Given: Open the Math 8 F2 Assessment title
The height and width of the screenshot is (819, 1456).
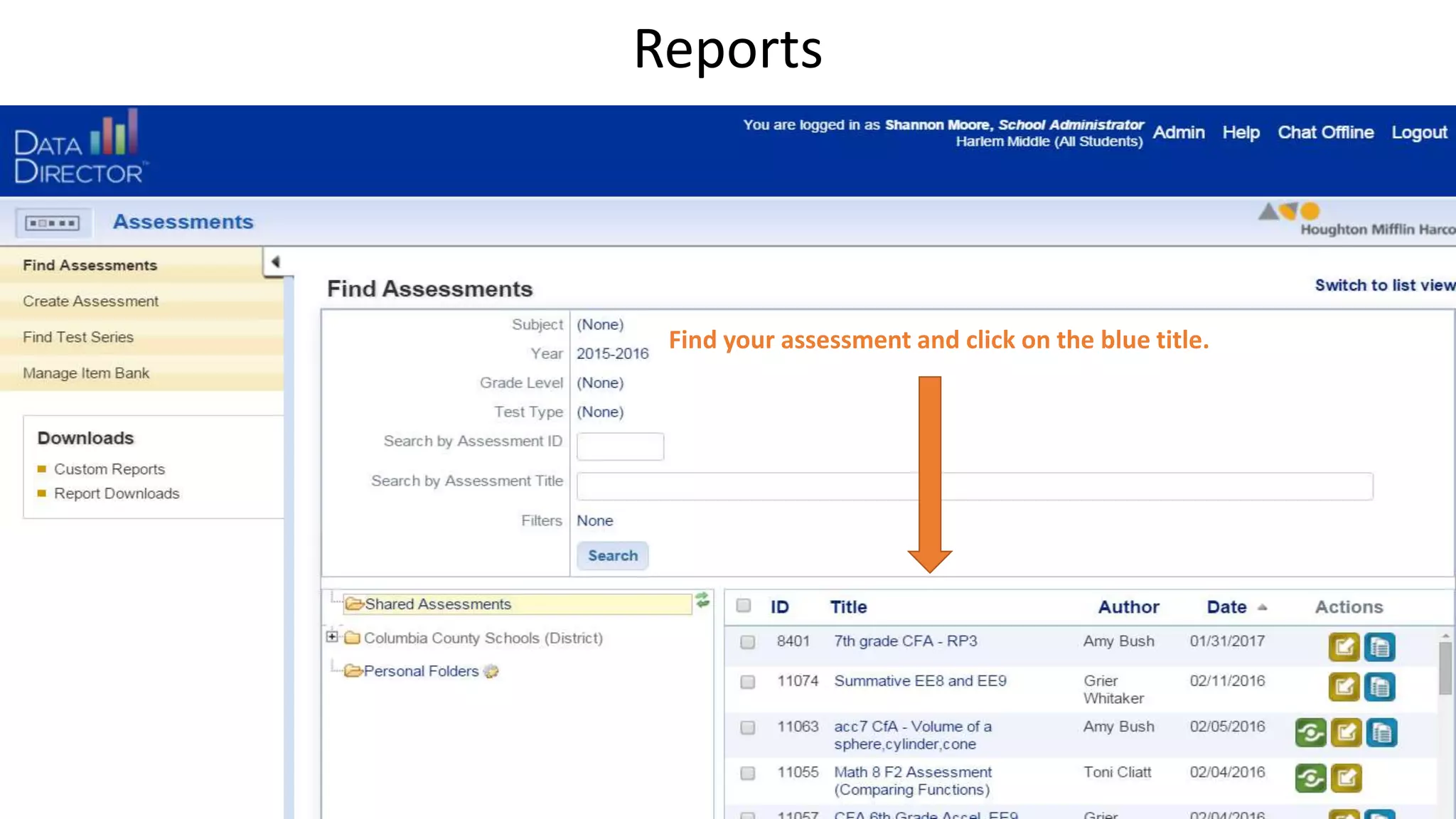Looking at the screenshot, I should (913, 781).
